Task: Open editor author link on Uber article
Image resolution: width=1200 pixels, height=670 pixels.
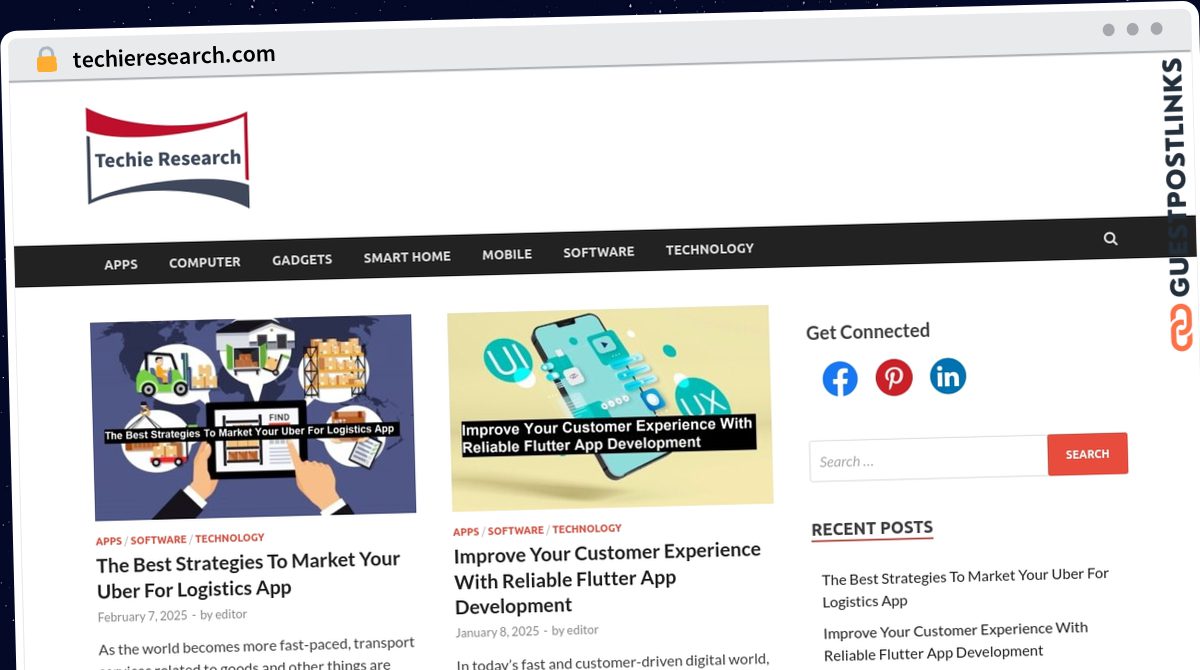Action: coord(230,614)
